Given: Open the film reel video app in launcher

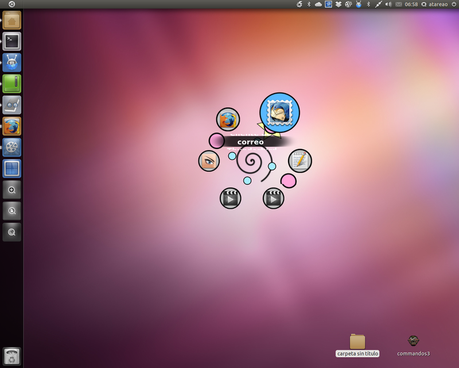Looking at the screenshot, I should click(x=12, y=147).
